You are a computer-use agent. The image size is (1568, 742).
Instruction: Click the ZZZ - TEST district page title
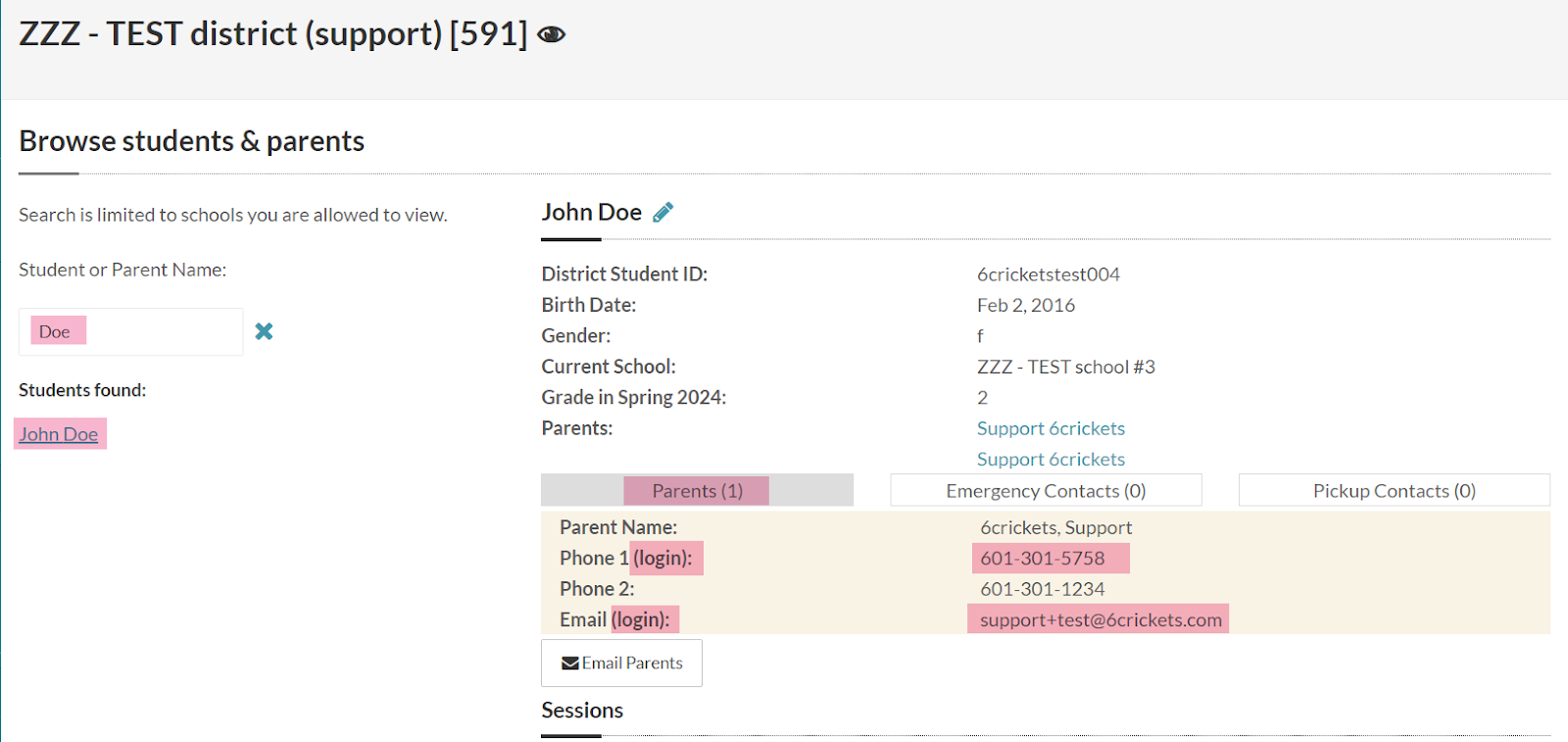272,34
